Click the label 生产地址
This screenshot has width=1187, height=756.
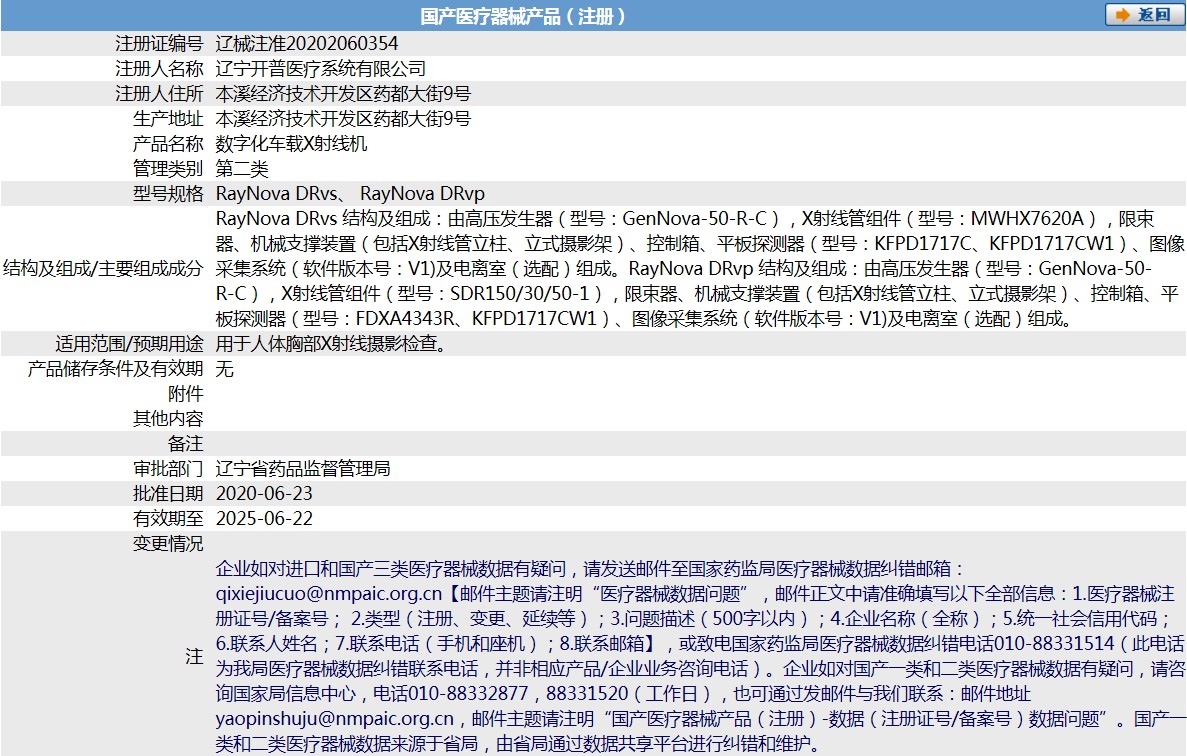168,119
